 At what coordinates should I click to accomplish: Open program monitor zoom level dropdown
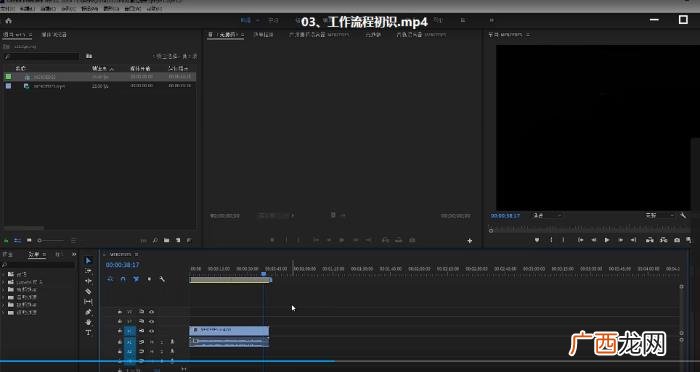point(547,215)
